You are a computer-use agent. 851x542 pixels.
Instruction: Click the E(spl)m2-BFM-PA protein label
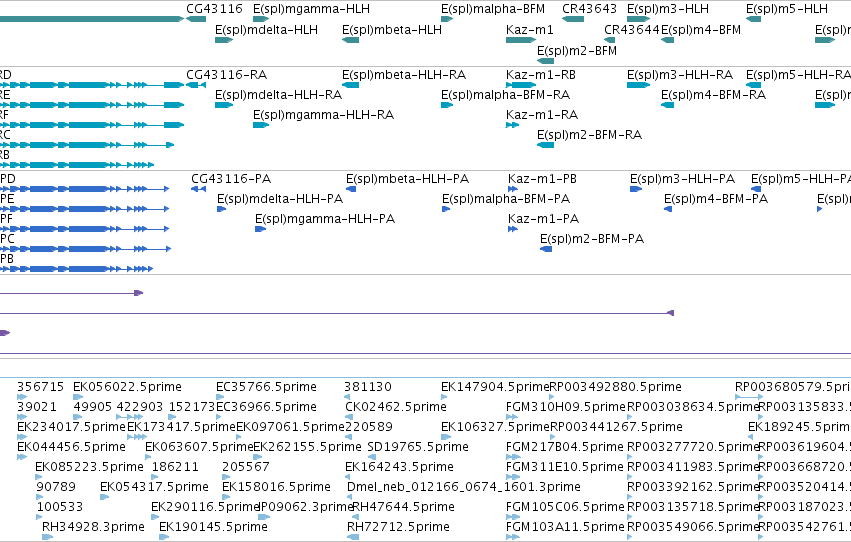pos(592,239)
